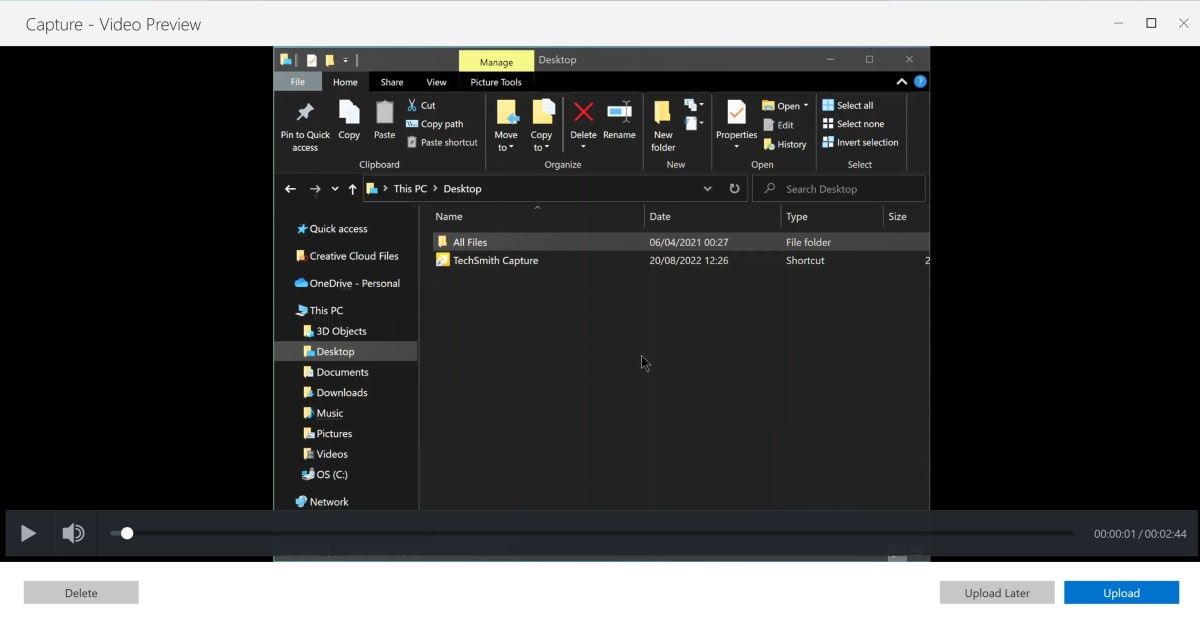Select the Pin to Quick access tool

point(304,125)
